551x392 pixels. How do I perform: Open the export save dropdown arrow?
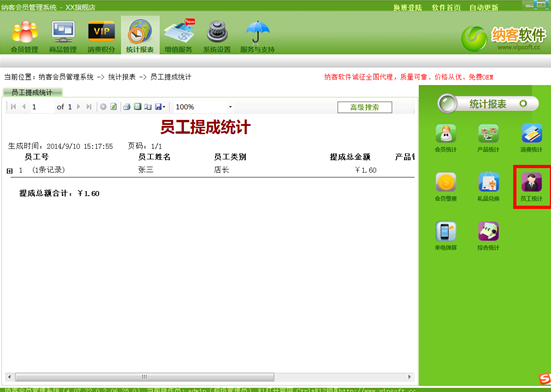pos(164,106)
